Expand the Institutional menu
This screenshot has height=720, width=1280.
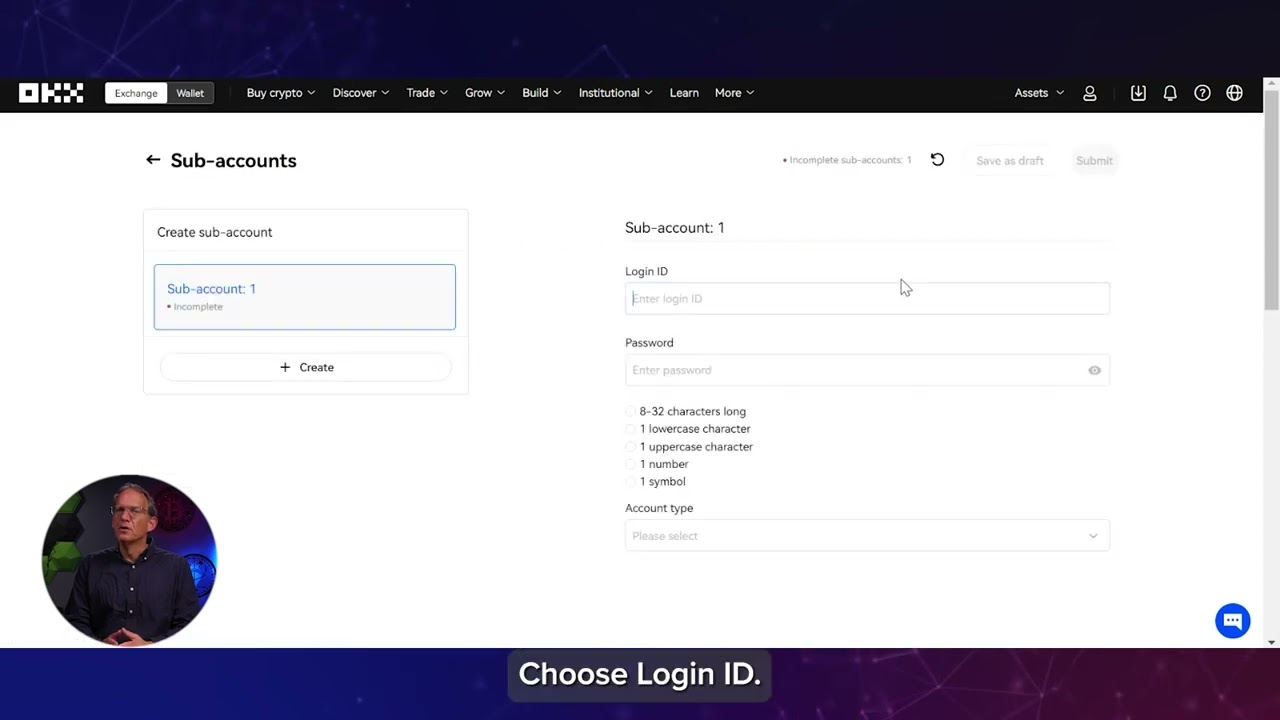tap(616, 93)
